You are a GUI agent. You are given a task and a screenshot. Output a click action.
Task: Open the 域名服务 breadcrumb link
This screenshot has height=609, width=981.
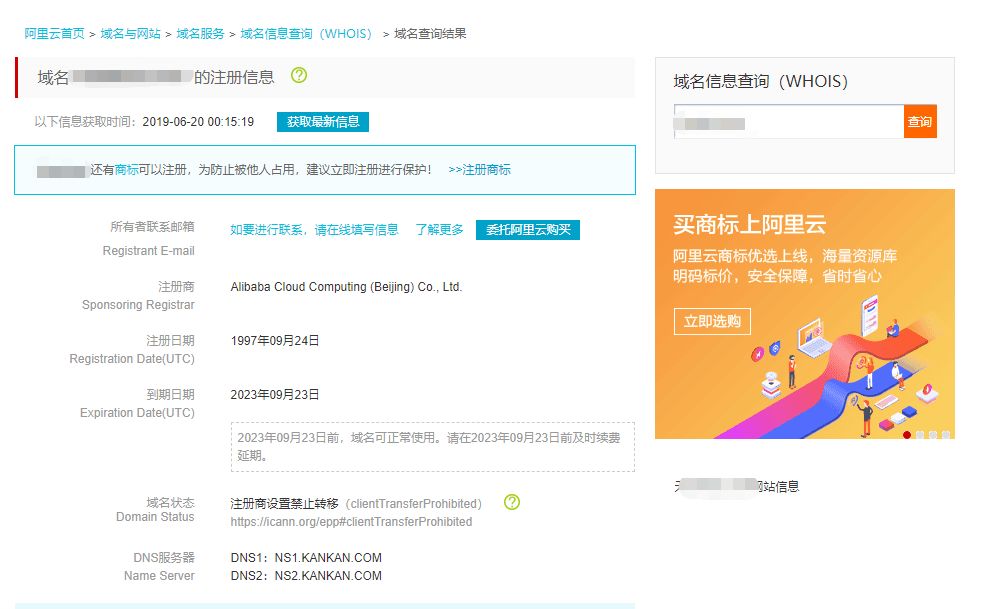coord(200,34)
